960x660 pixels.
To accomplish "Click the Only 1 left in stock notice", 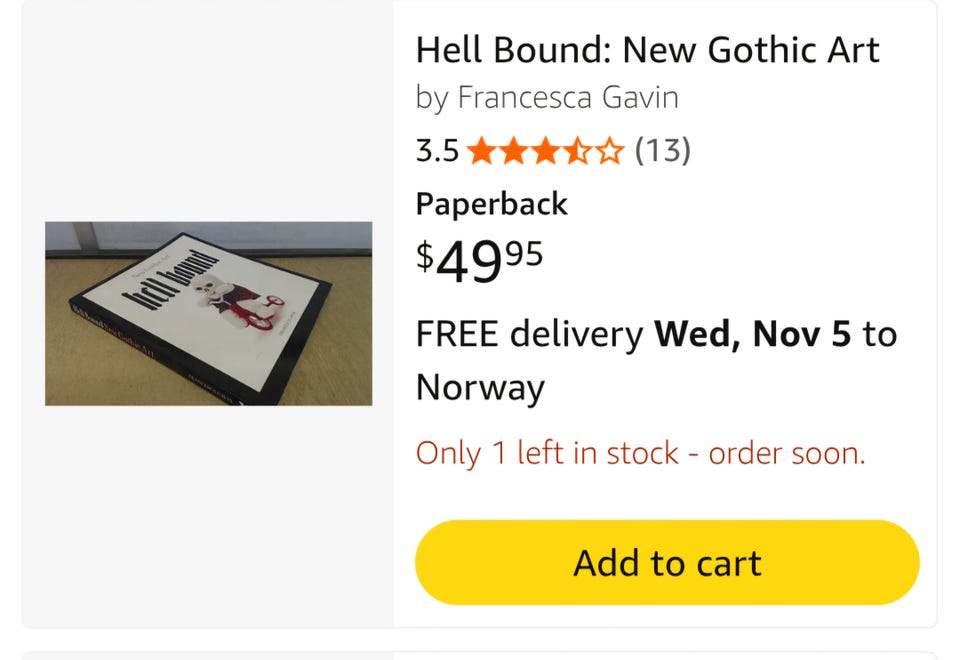I will tap(640, 454).
